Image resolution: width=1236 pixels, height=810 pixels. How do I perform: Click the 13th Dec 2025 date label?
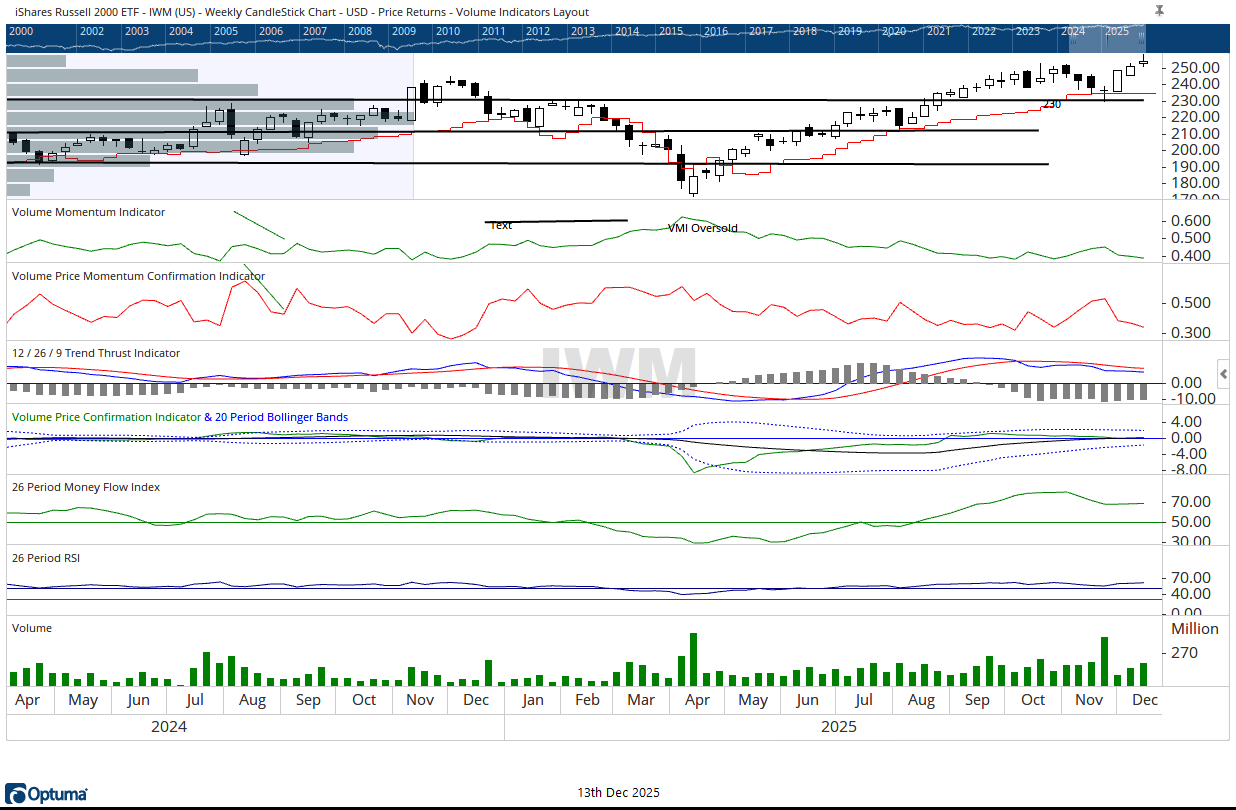[618, 793]
